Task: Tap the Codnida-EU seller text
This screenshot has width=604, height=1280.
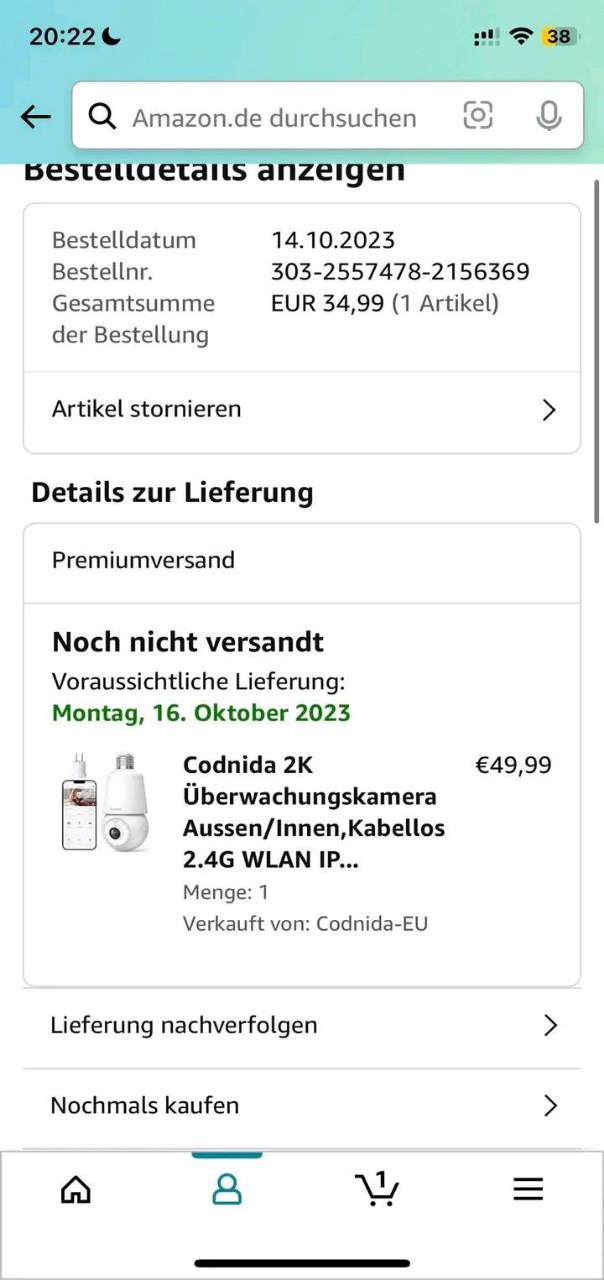Action: point(371,924)
